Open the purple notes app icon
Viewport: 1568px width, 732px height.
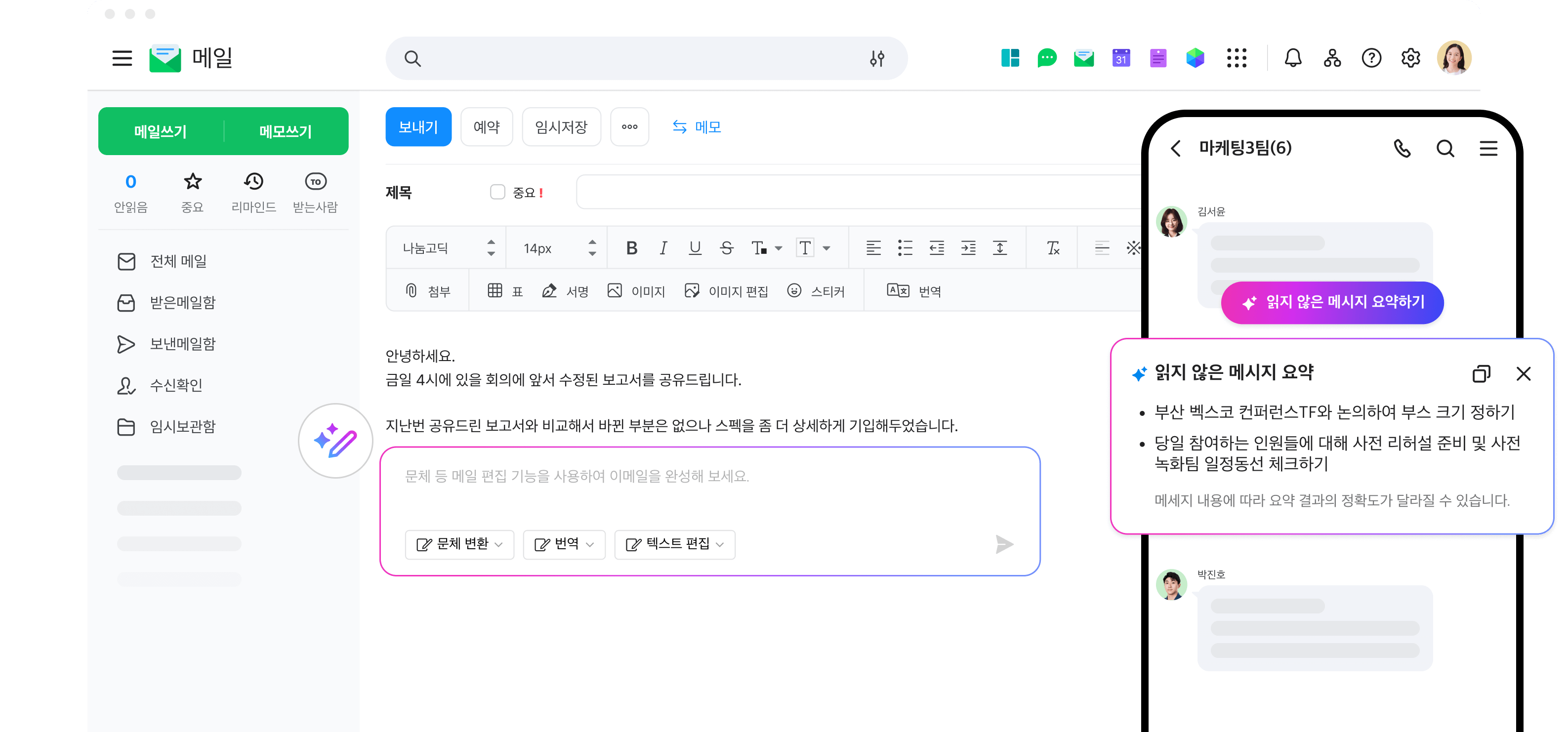coord(1158,58)
